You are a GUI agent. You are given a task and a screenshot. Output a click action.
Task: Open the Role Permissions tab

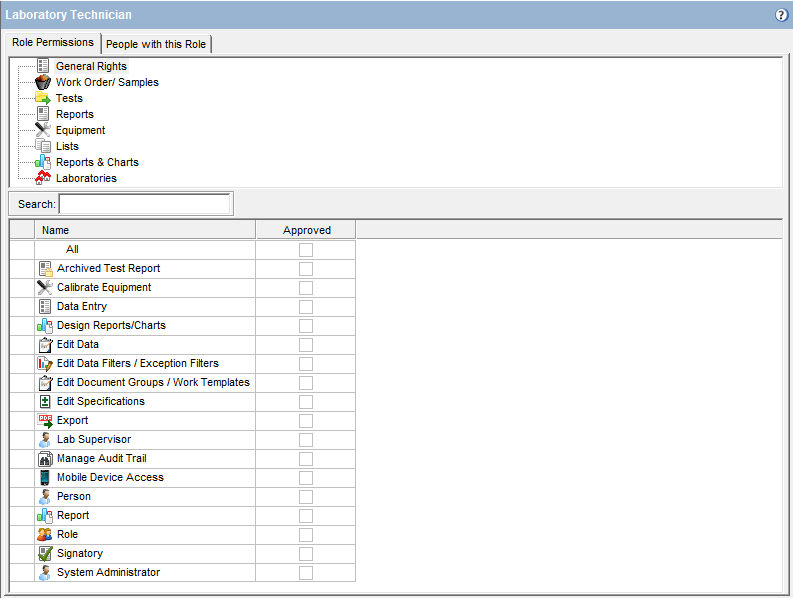pos(53,43)
